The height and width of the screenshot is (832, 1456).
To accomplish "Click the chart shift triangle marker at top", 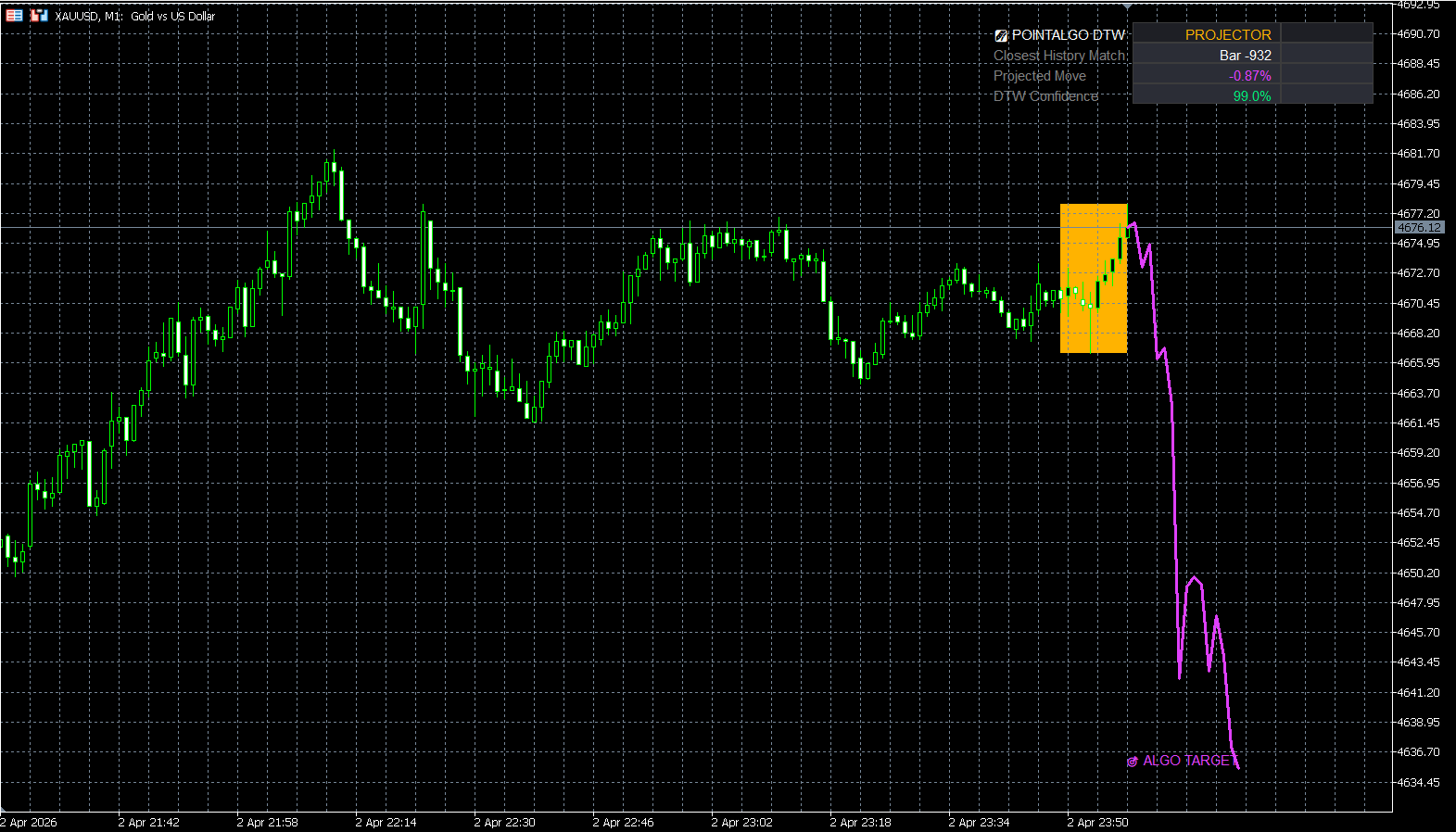I will (1127, 6).
